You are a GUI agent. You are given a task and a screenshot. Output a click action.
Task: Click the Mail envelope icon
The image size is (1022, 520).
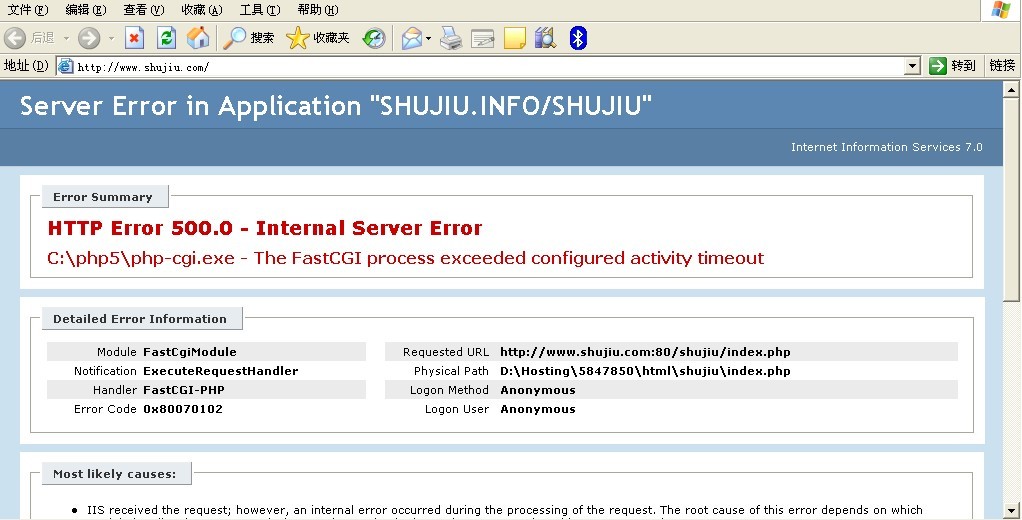pos(412,38)
